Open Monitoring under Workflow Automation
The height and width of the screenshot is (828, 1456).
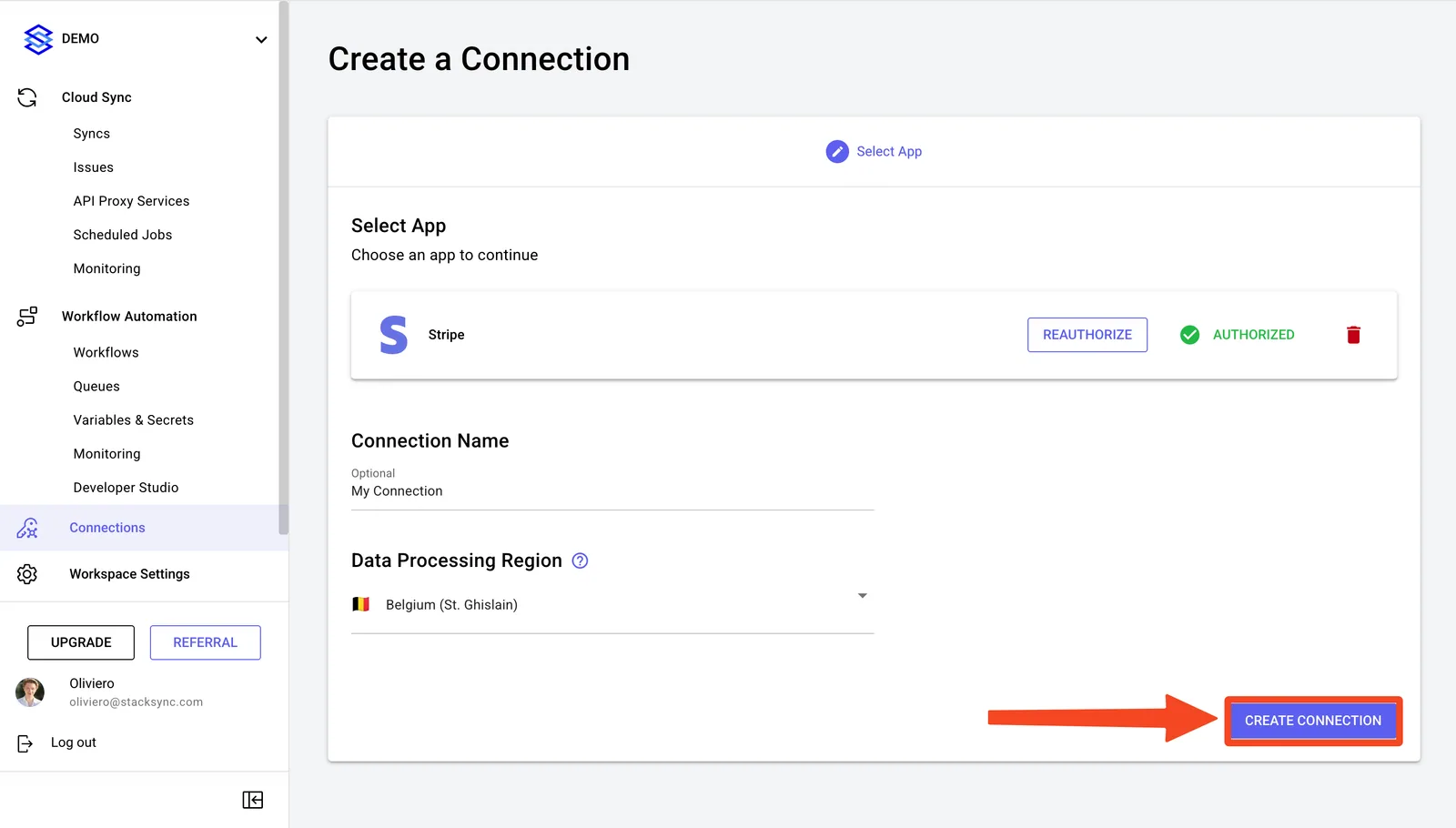coord(107,454)
